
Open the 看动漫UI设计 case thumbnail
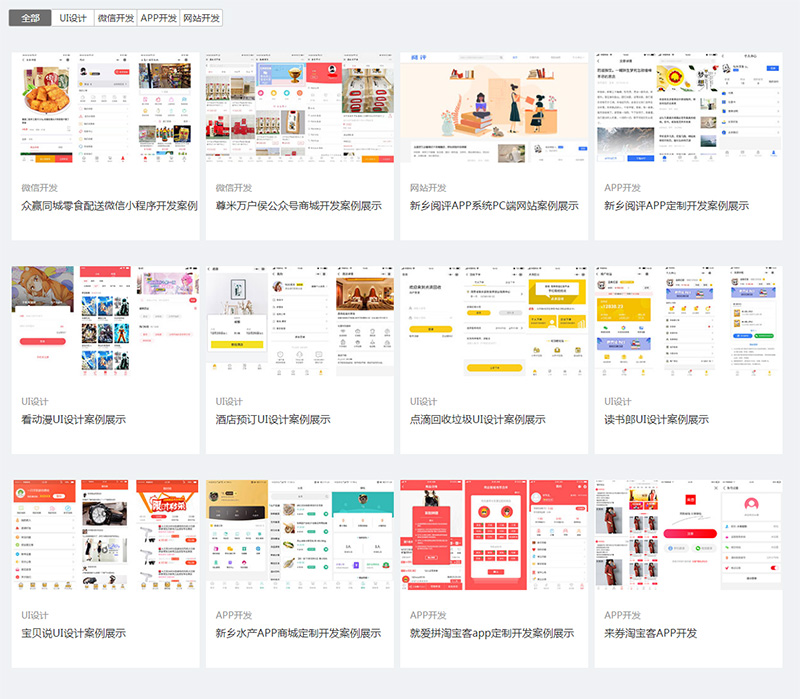(x=105, y=322)
